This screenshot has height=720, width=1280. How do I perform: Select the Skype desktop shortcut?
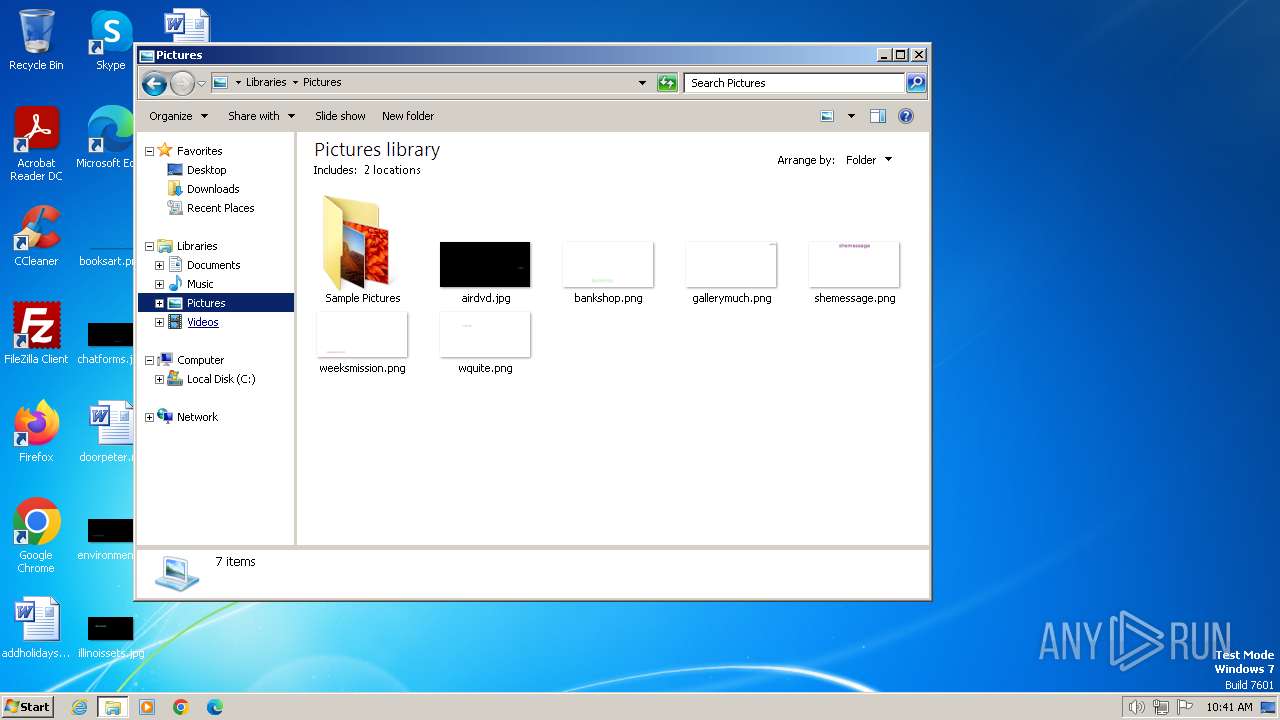[x=110, y=40]
